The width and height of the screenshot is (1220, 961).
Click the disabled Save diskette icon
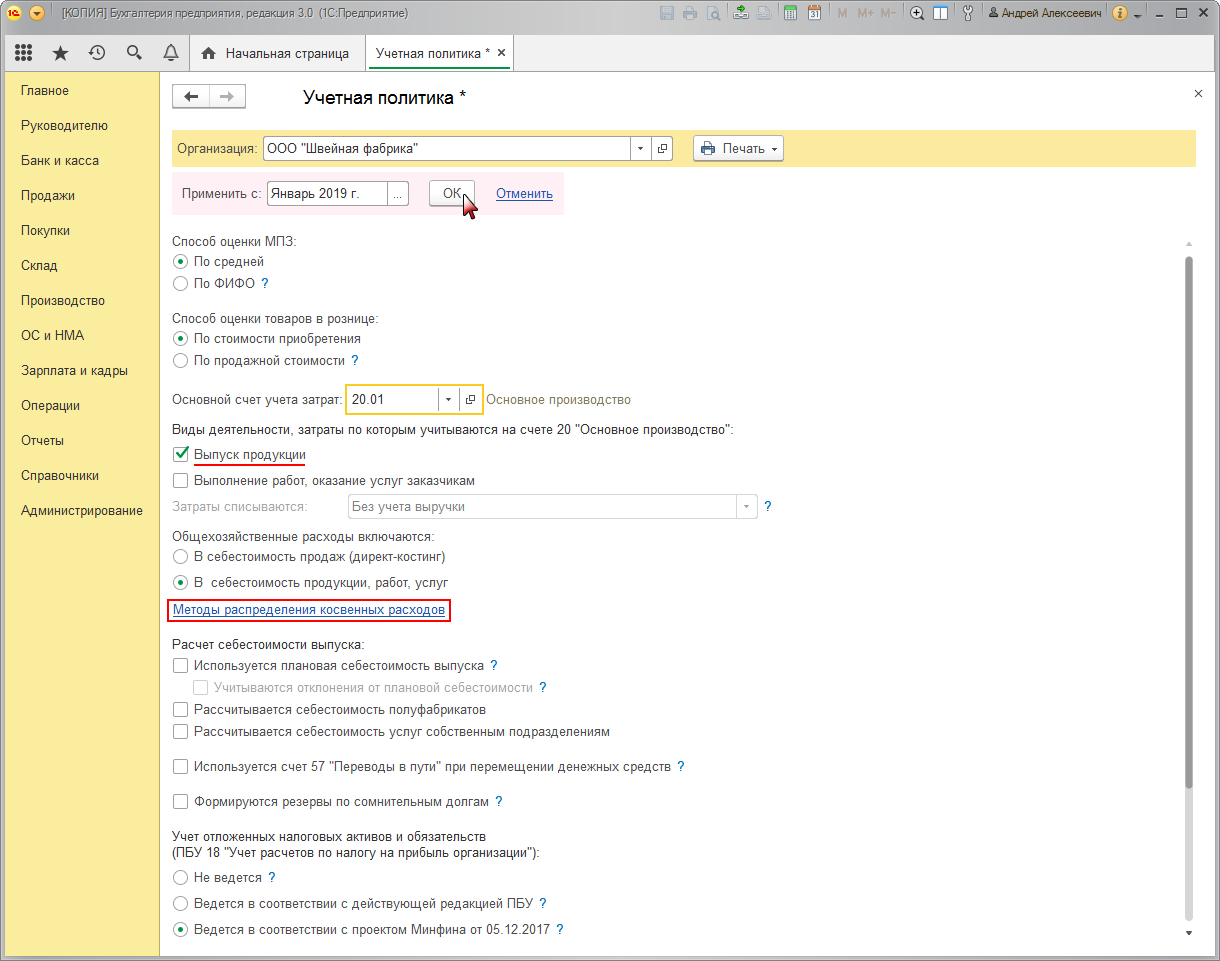point(667,13)
